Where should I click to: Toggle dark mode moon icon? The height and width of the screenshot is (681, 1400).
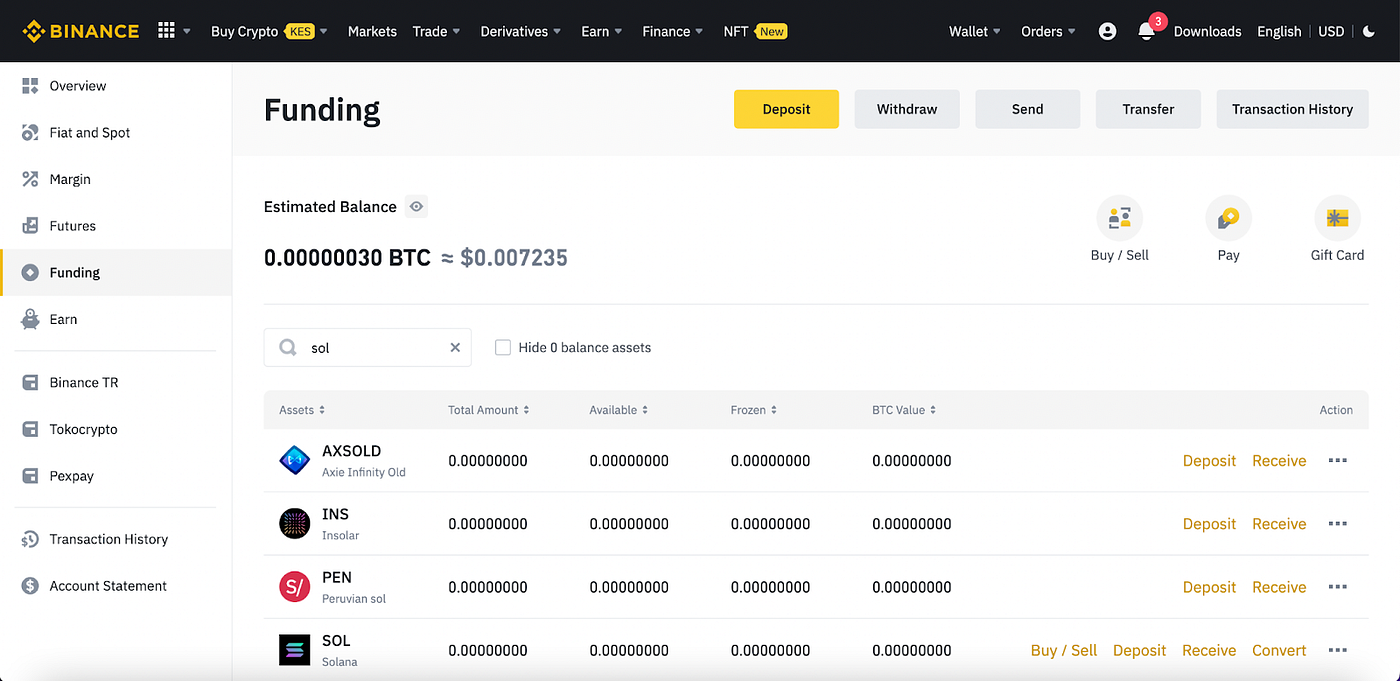point(1369,31)
